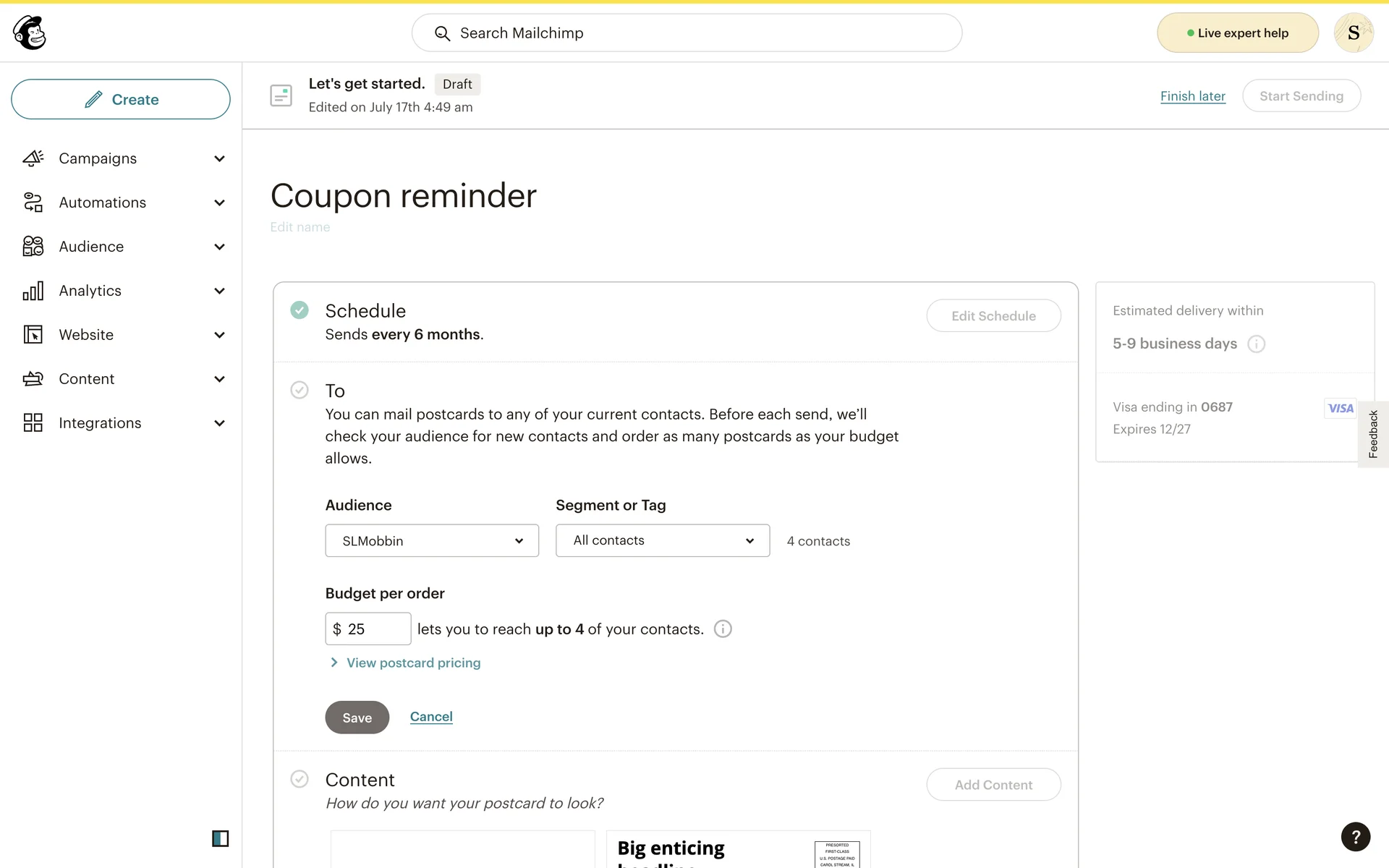
Task: Open the Audience SLMobbin dropdown
Action: pyautogui.click(x=432, y=541)
